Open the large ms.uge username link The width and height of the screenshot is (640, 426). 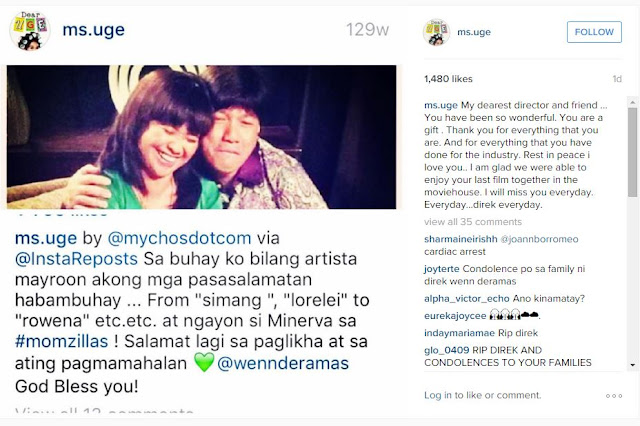coord(93,30)
